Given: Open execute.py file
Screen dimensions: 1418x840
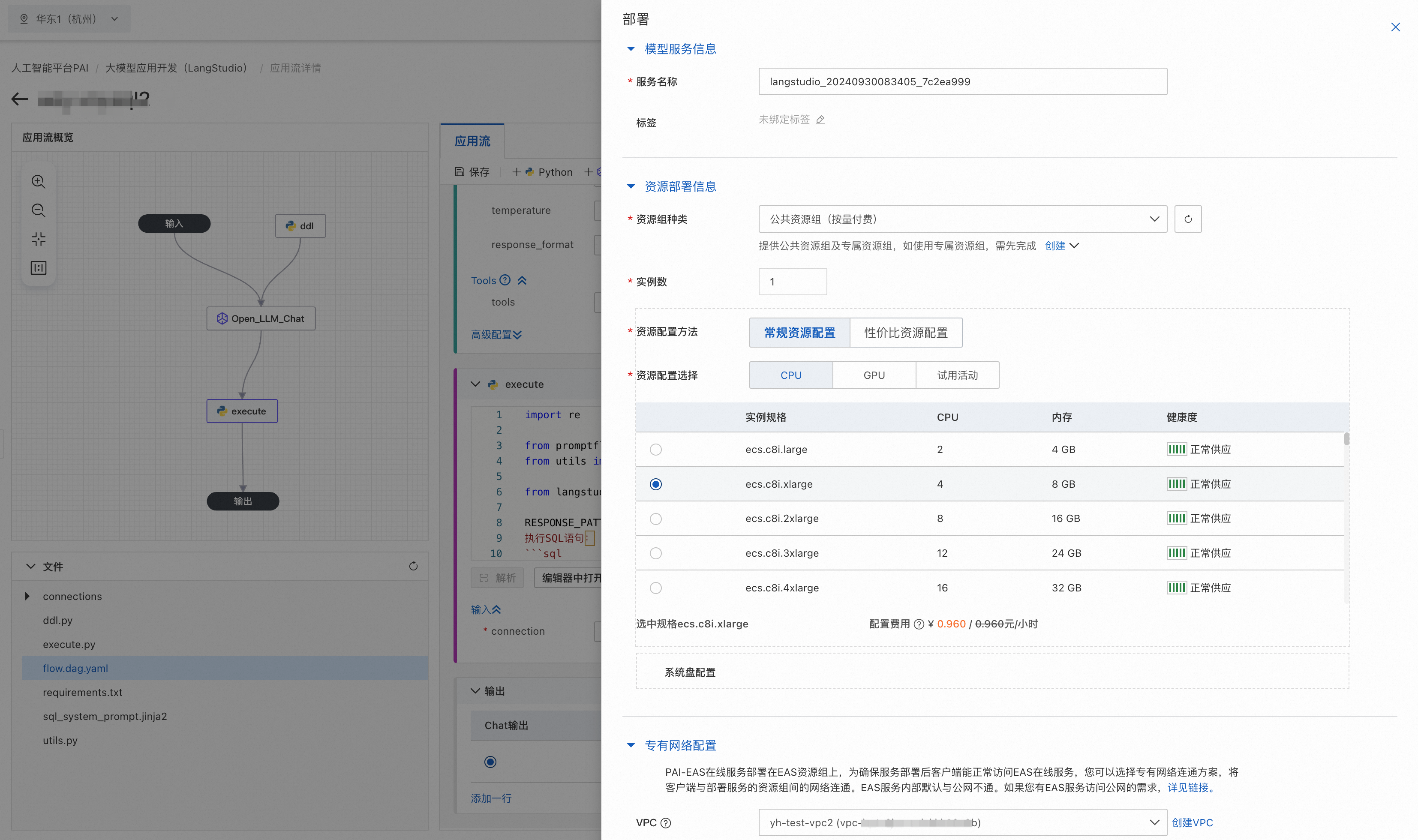Looking at the screenshot, I should click(x=69, y=644).
